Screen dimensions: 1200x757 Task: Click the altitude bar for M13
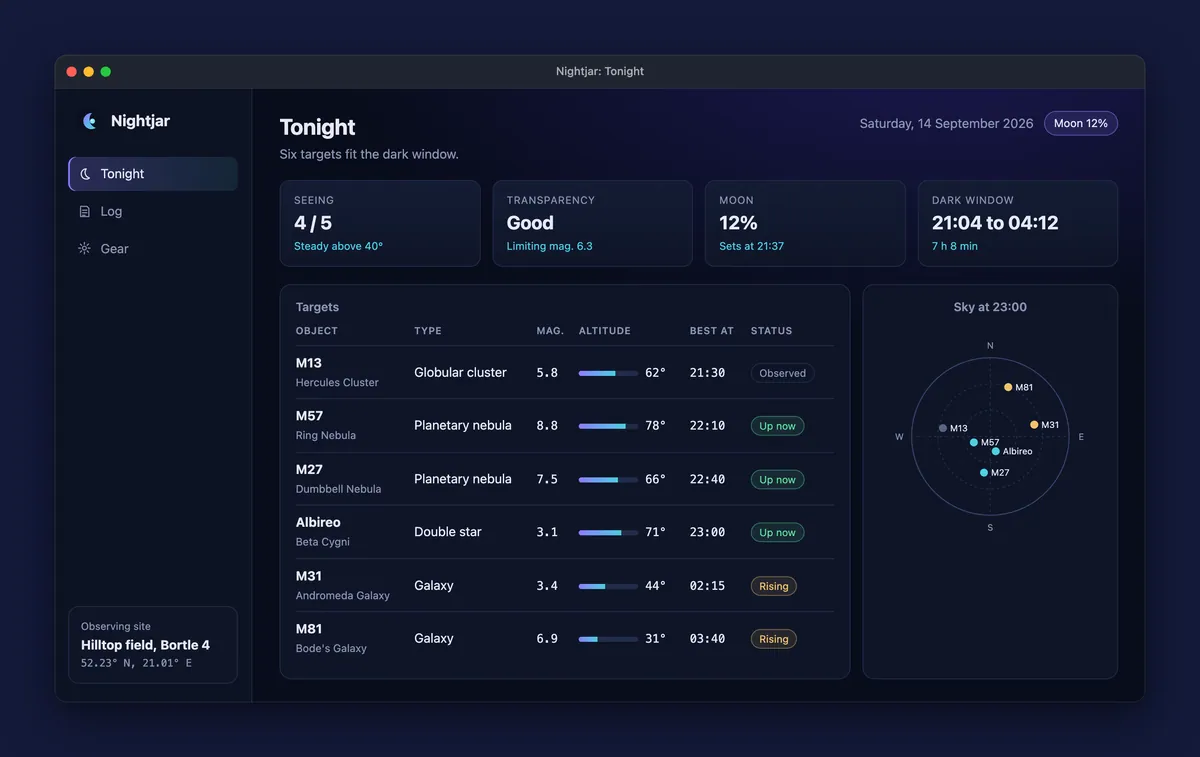608,373
